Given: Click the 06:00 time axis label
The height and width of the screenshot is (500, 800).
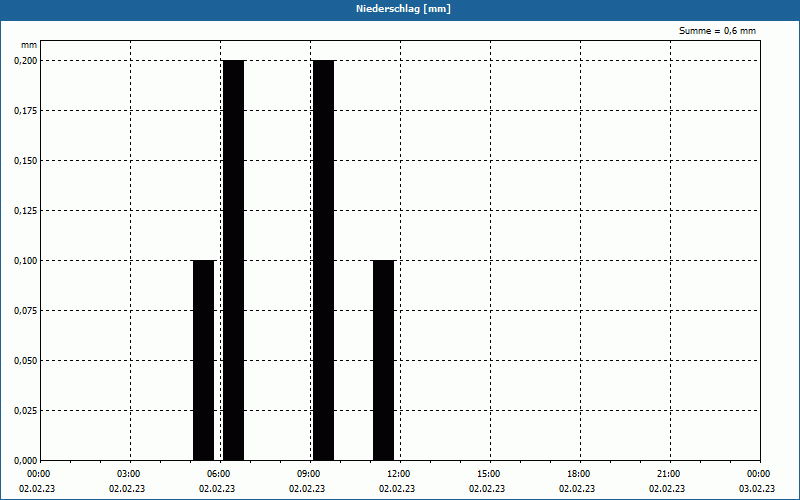Looking at the screenshot, I should (x=219, y=474).
